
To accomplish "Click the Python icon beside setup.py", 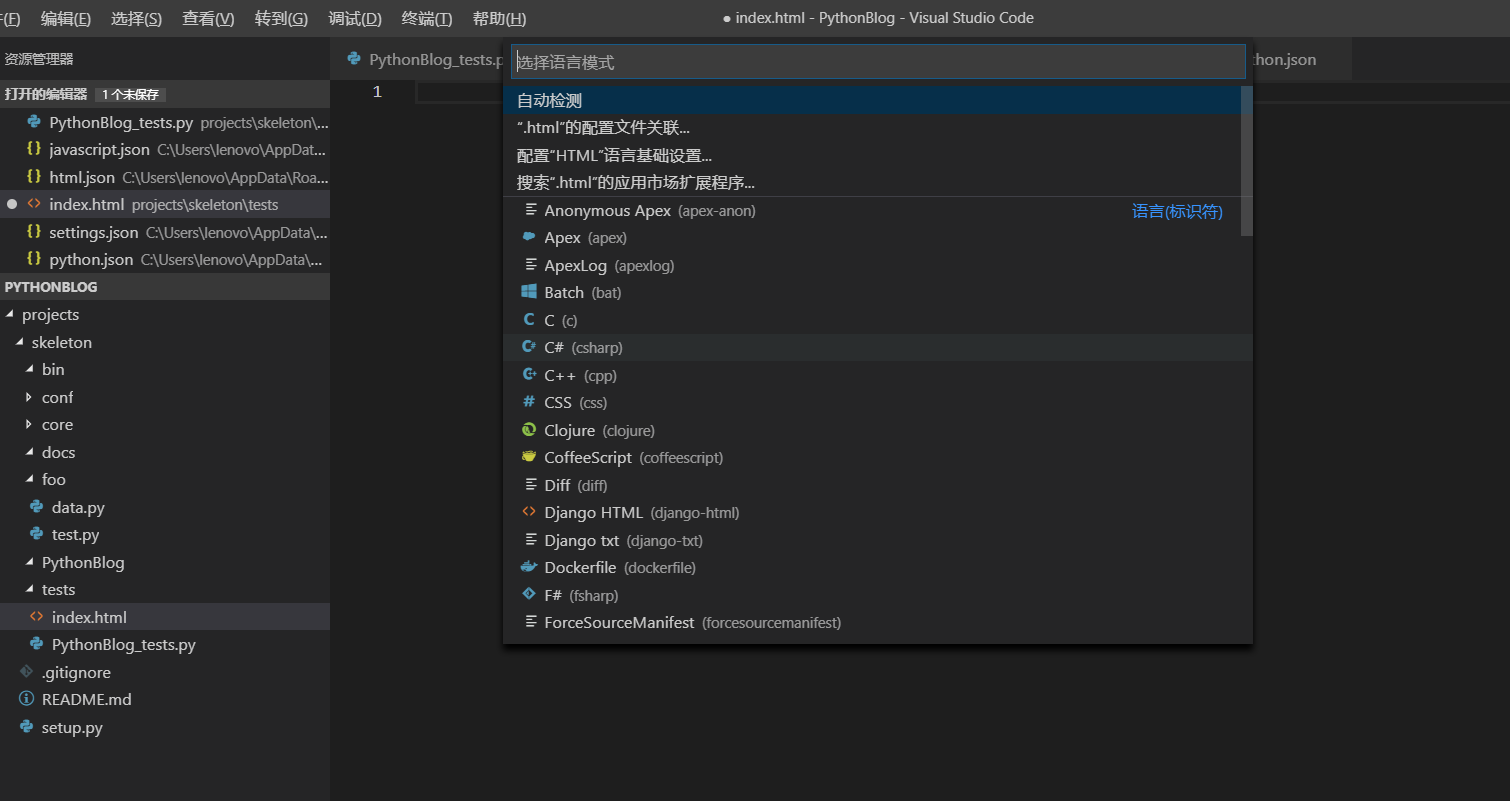I will click(27, 727).
